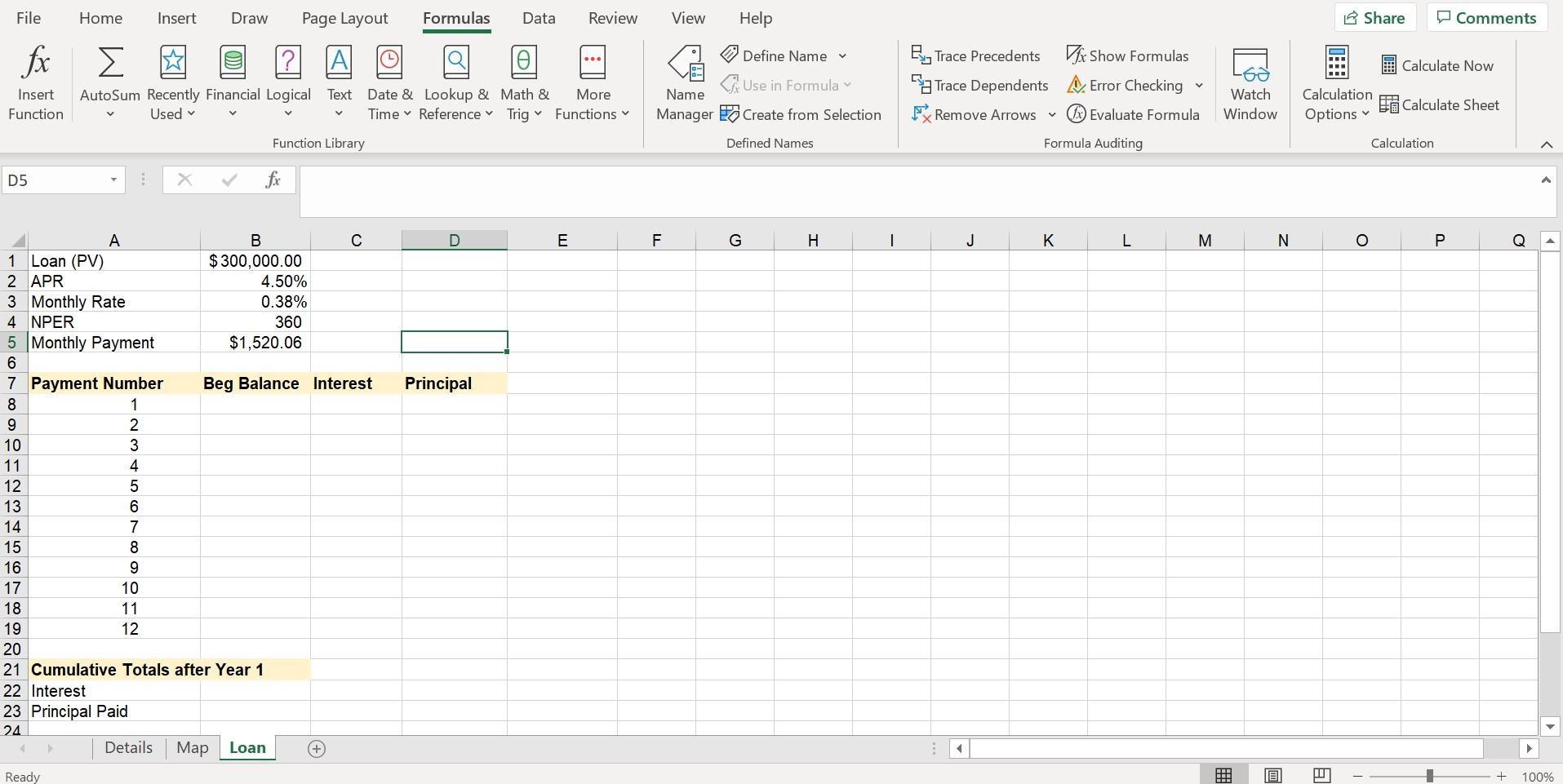1563x784 pixels.
Task: Open Evaluate Formula dialog
Action: coord(1133,114)
